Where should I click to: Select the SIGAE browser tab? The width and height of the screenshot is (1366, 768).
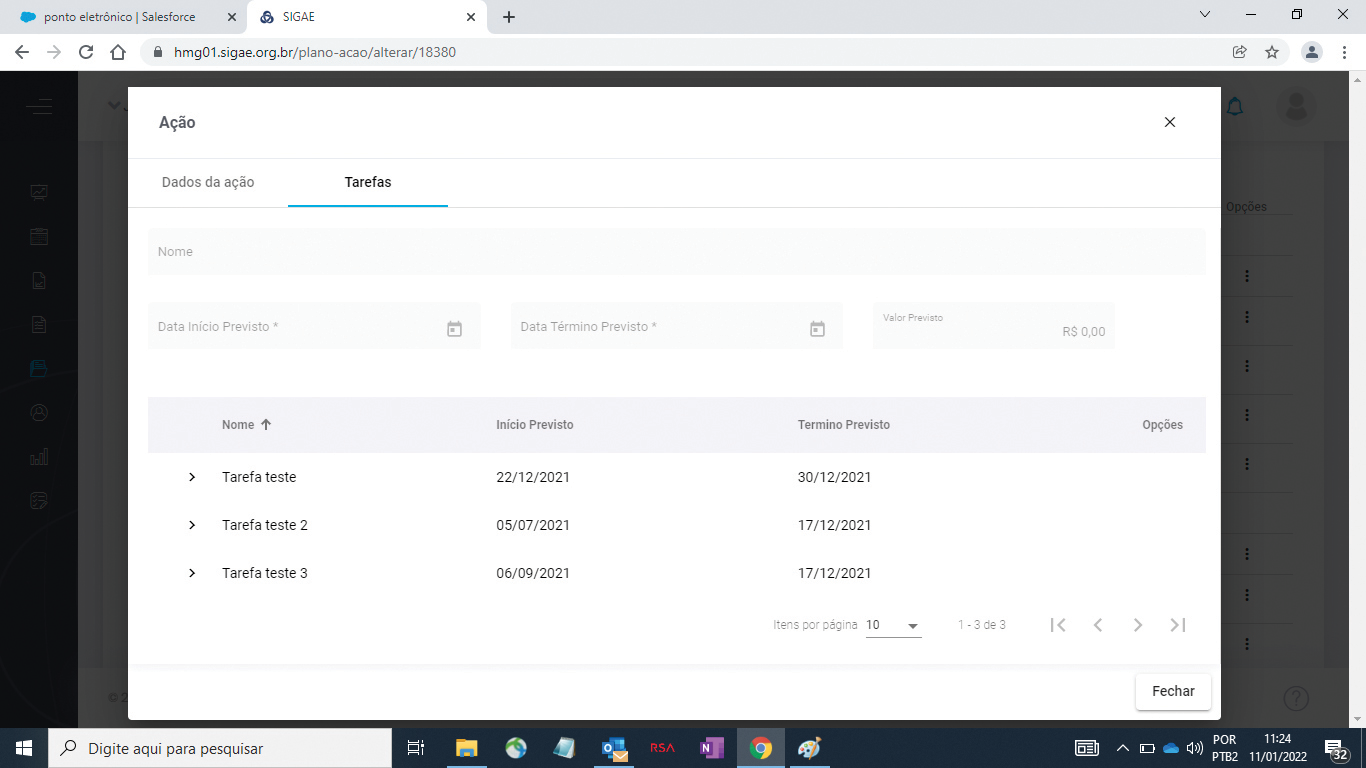coord(368,17)
